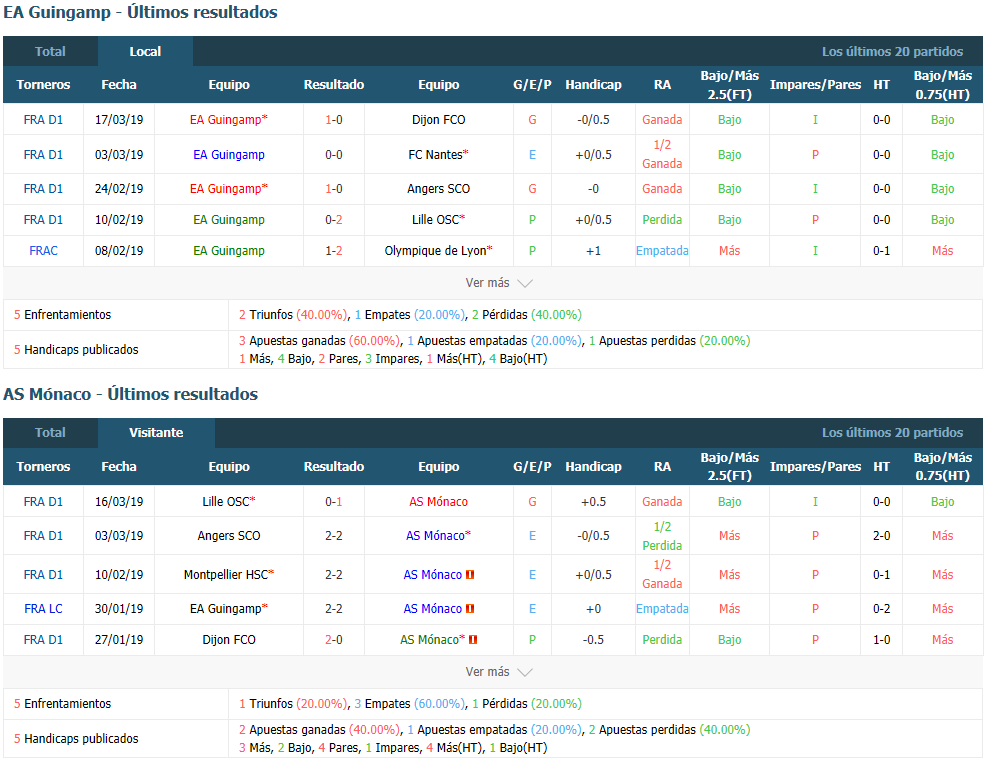
Task: Click the Empatada RA cell in FRAC row
Action: click(x=662, y=251)
